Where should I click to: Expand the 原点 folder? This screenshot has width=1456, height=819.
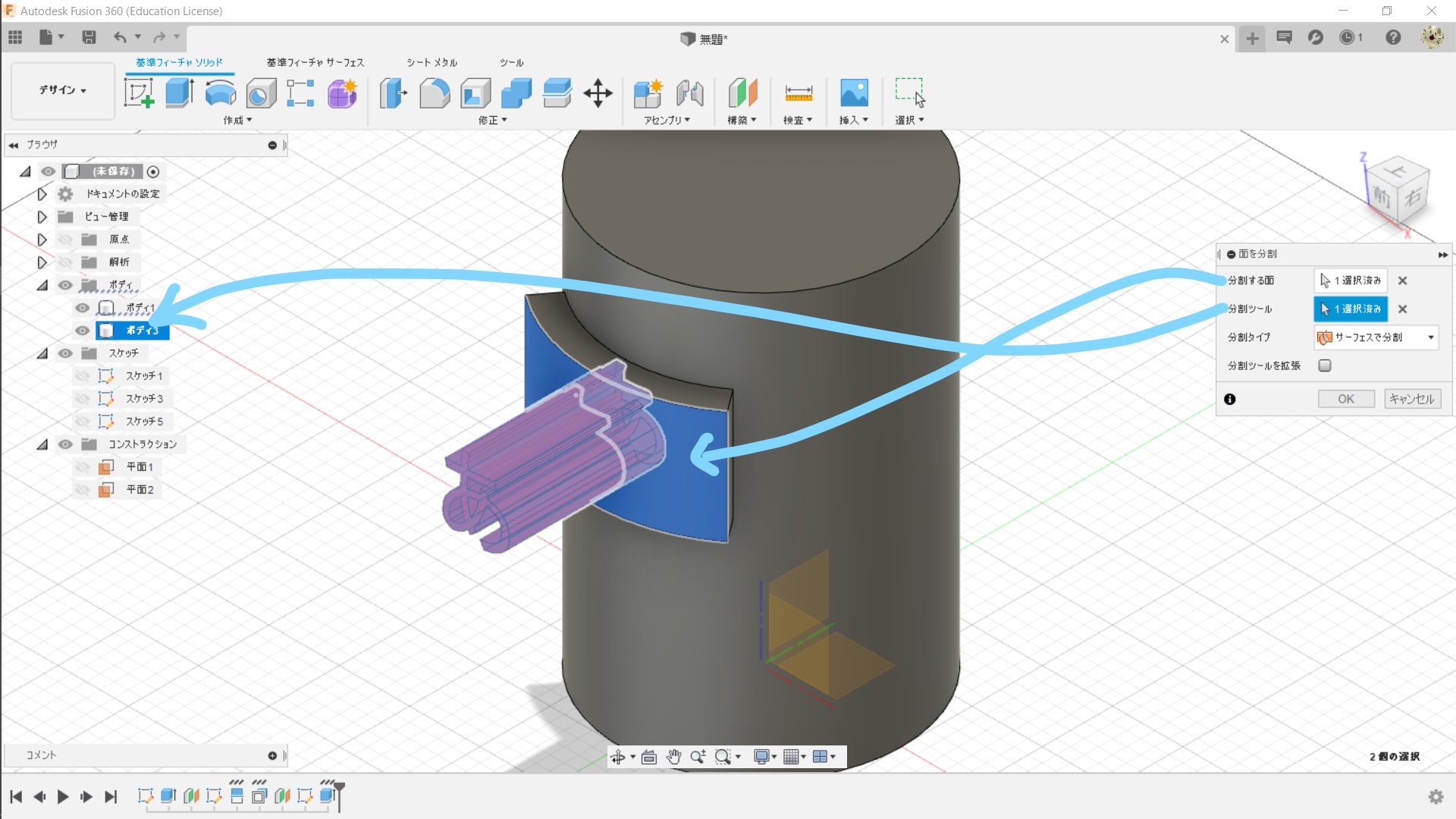click(x=42, y=240)
